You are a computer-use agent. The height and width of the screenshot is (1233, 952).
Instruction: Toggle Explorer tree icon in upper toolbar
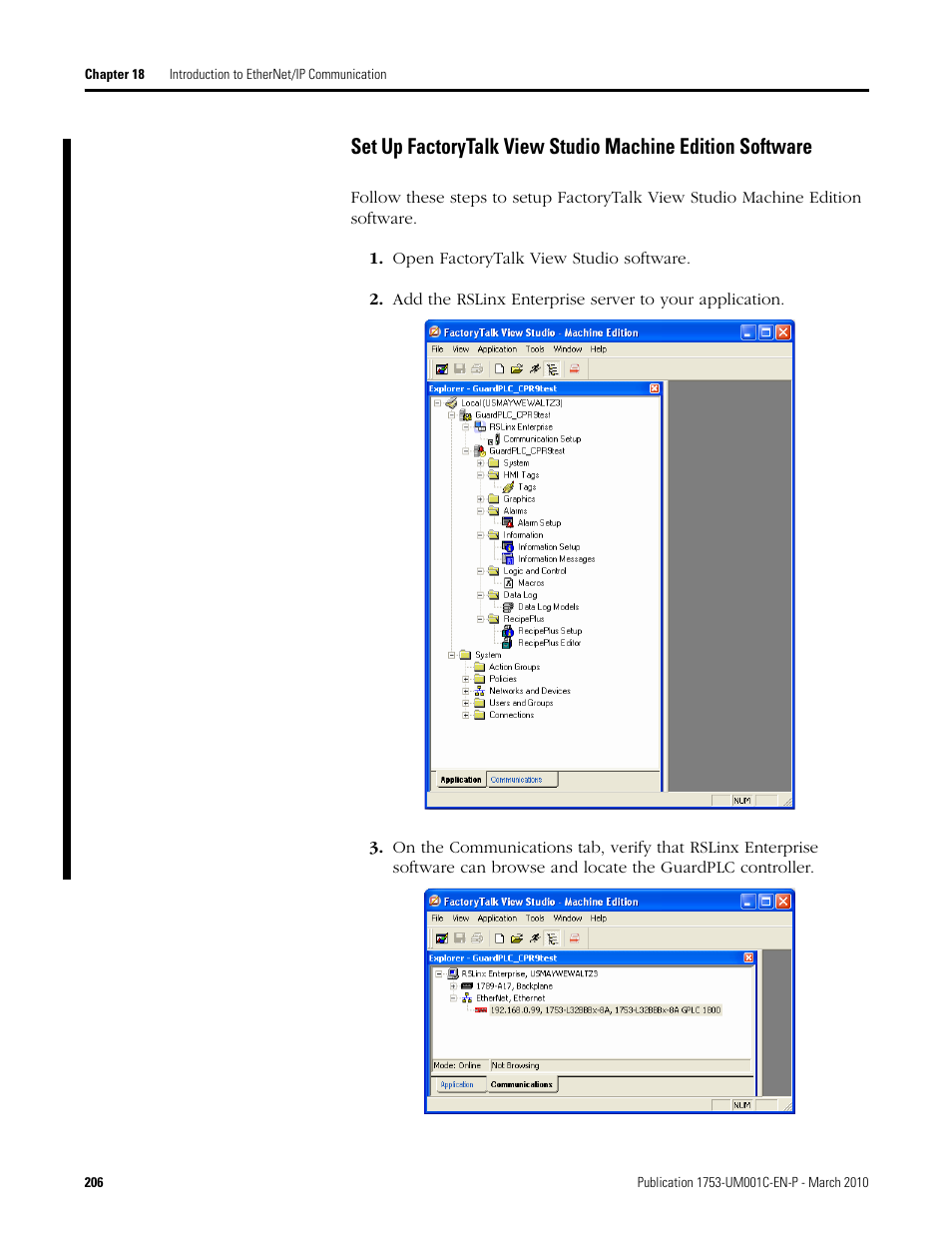tap(552, 368)
